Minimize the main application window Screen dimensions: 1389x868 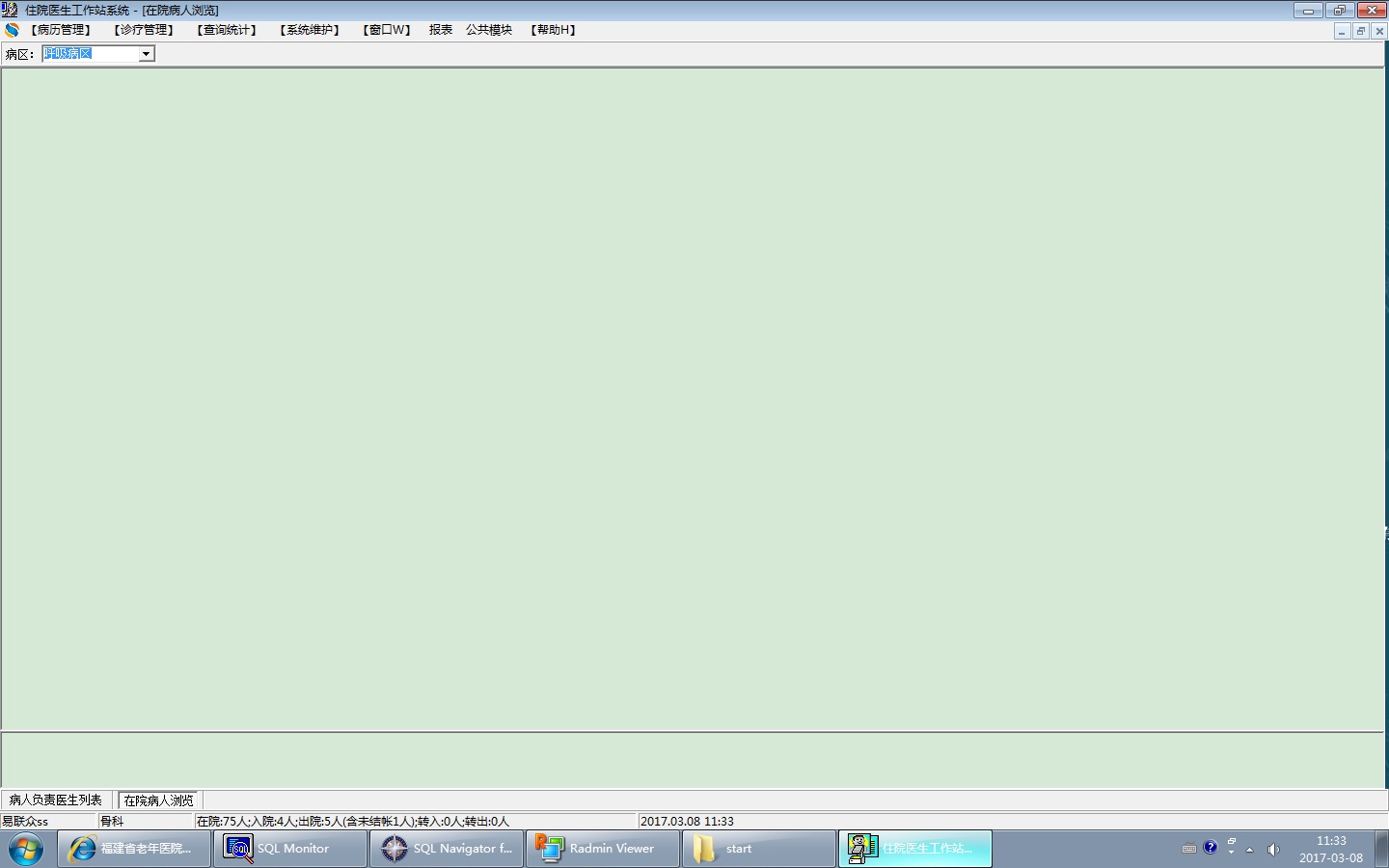1308,11
